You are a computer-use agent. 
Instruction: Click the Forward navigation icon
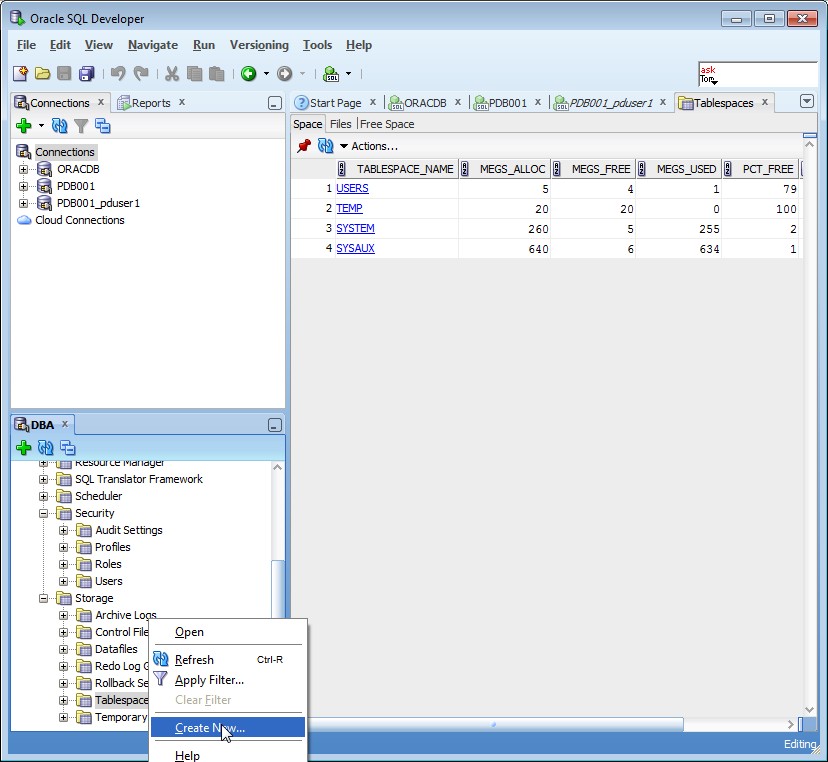point(285,73)
